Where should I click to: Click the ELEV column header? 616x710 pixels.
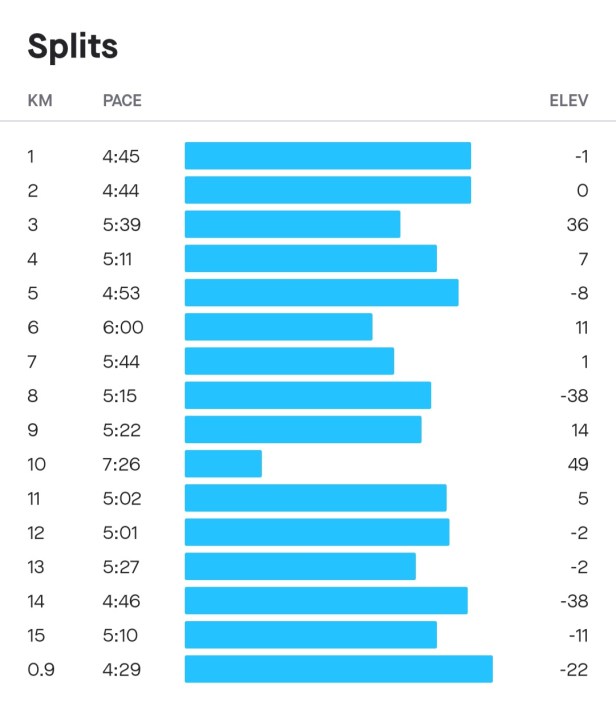(x=569, y=101)
